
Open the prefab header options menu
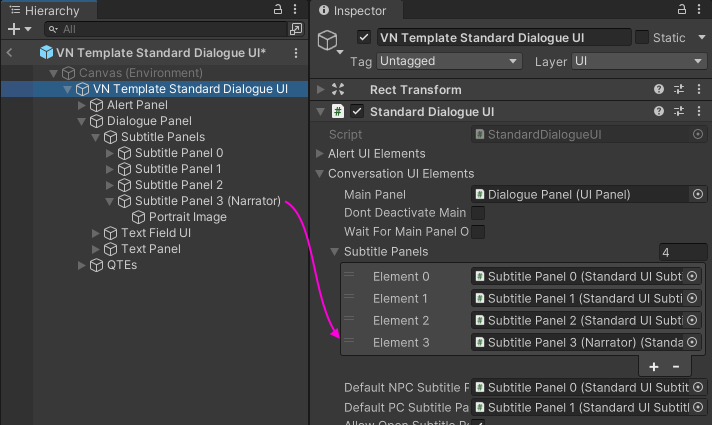pos(296,53)
